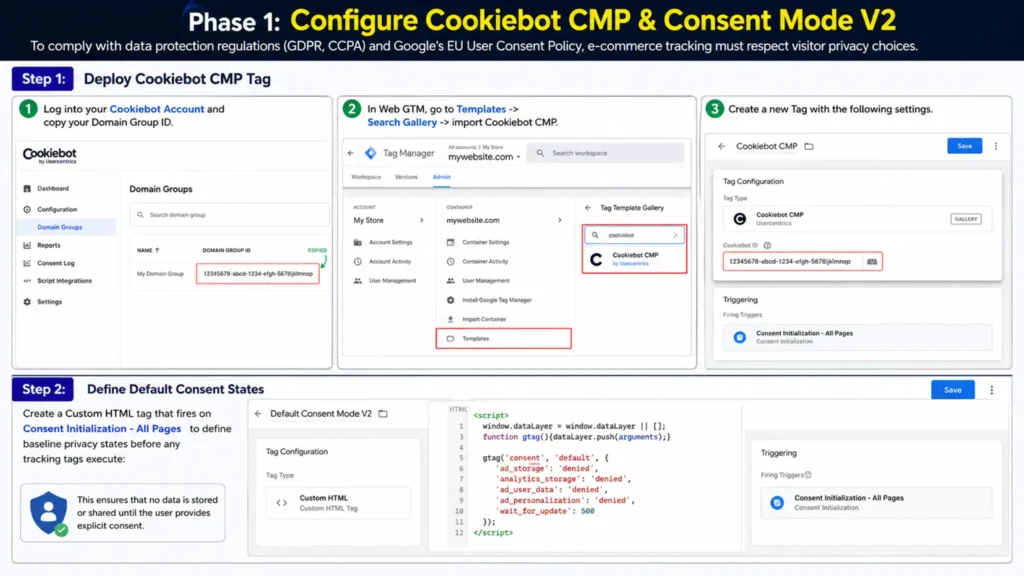Select the Cookiebot CMP gallery result

tap(634, 259)
